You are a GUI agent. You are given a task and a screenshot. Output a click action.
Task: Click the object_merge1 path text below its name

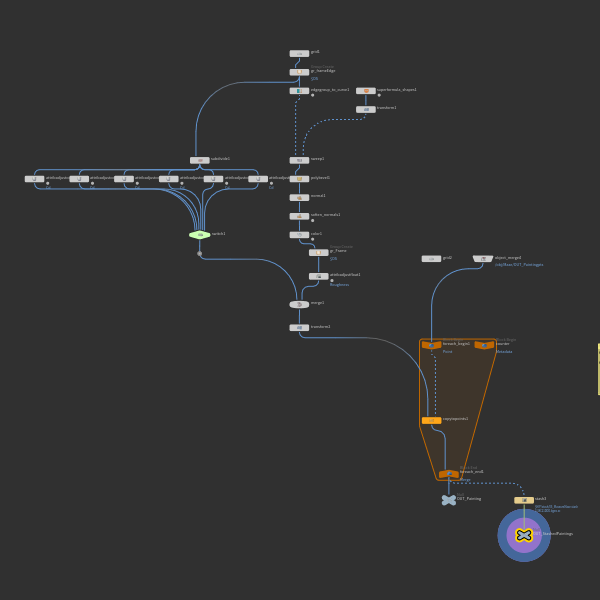pyautogui.click(x=519, y=265)
